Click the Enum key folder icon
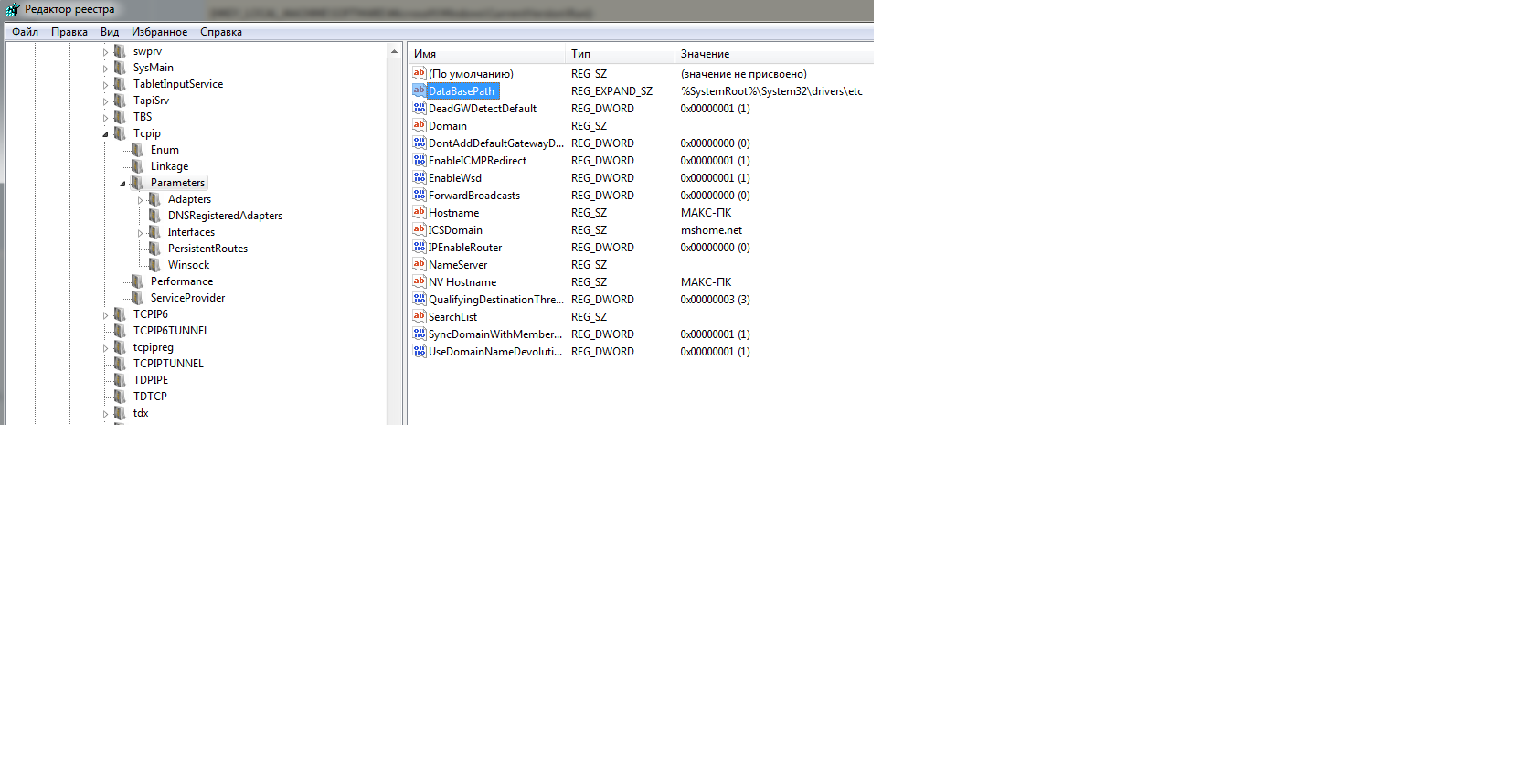 pos(137,150)
